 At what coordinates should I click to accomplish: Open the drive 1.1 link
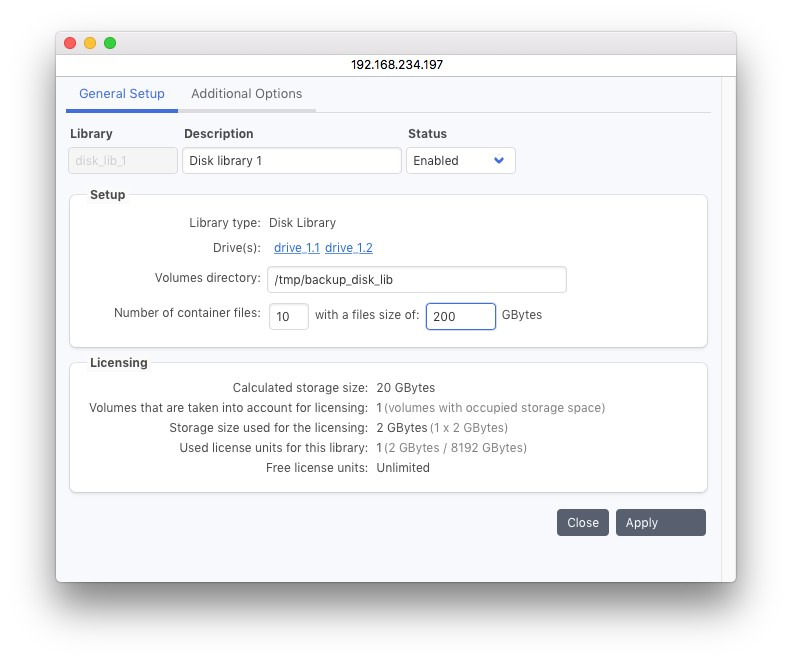coord(297,248)
